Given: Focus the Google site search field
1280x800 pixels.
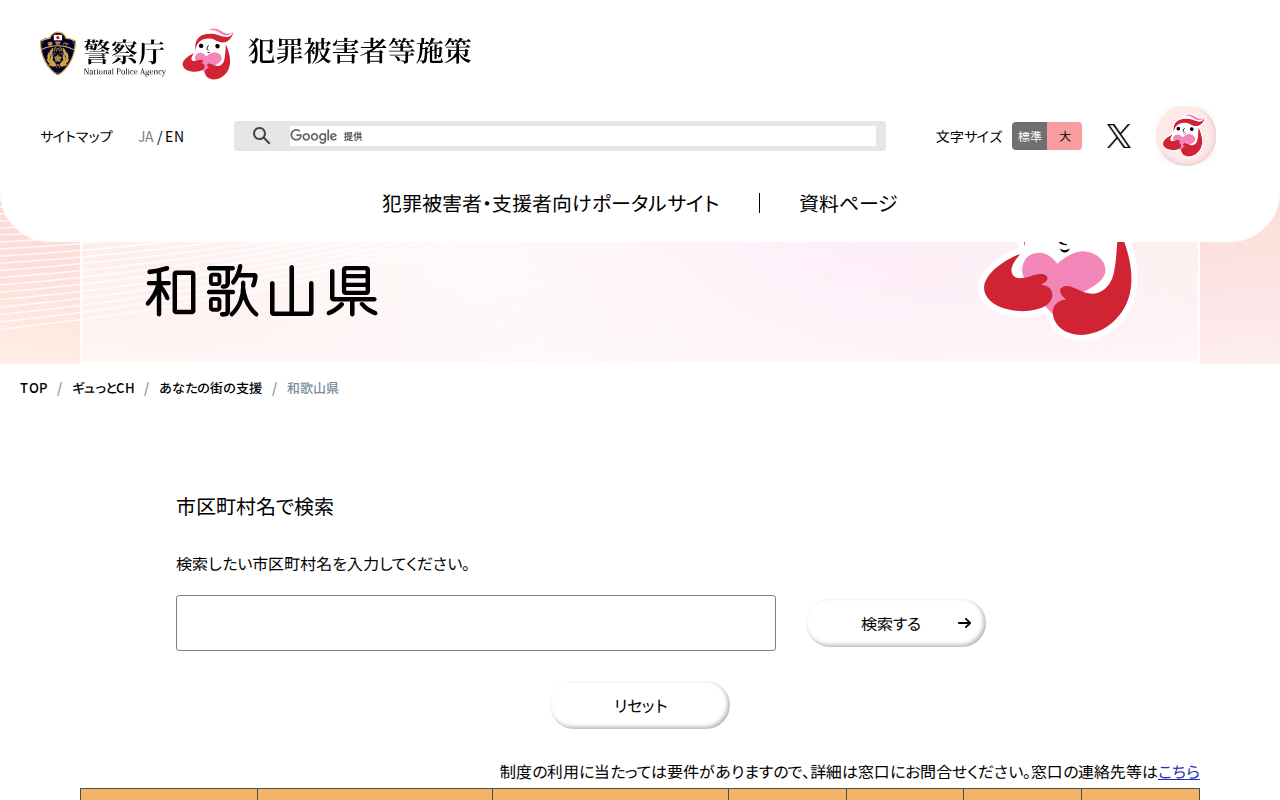Looking at the screenshot, I should click(x=582, y=136).
